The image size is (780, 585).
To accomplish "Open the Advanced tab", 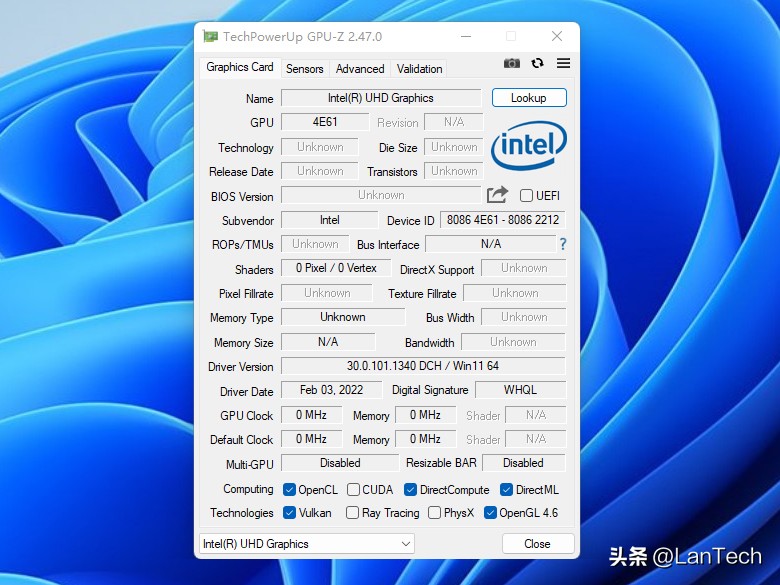I will click(360, 69).
